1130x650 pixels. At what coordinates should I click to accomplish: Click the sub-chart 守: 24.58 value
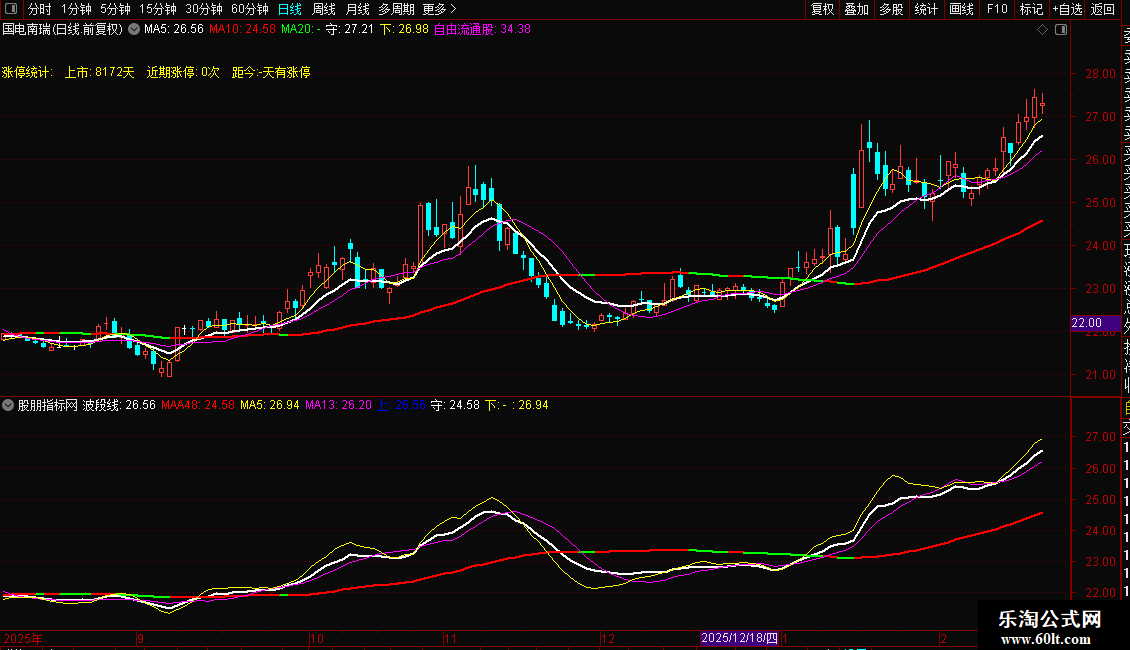tap(455, 405)
